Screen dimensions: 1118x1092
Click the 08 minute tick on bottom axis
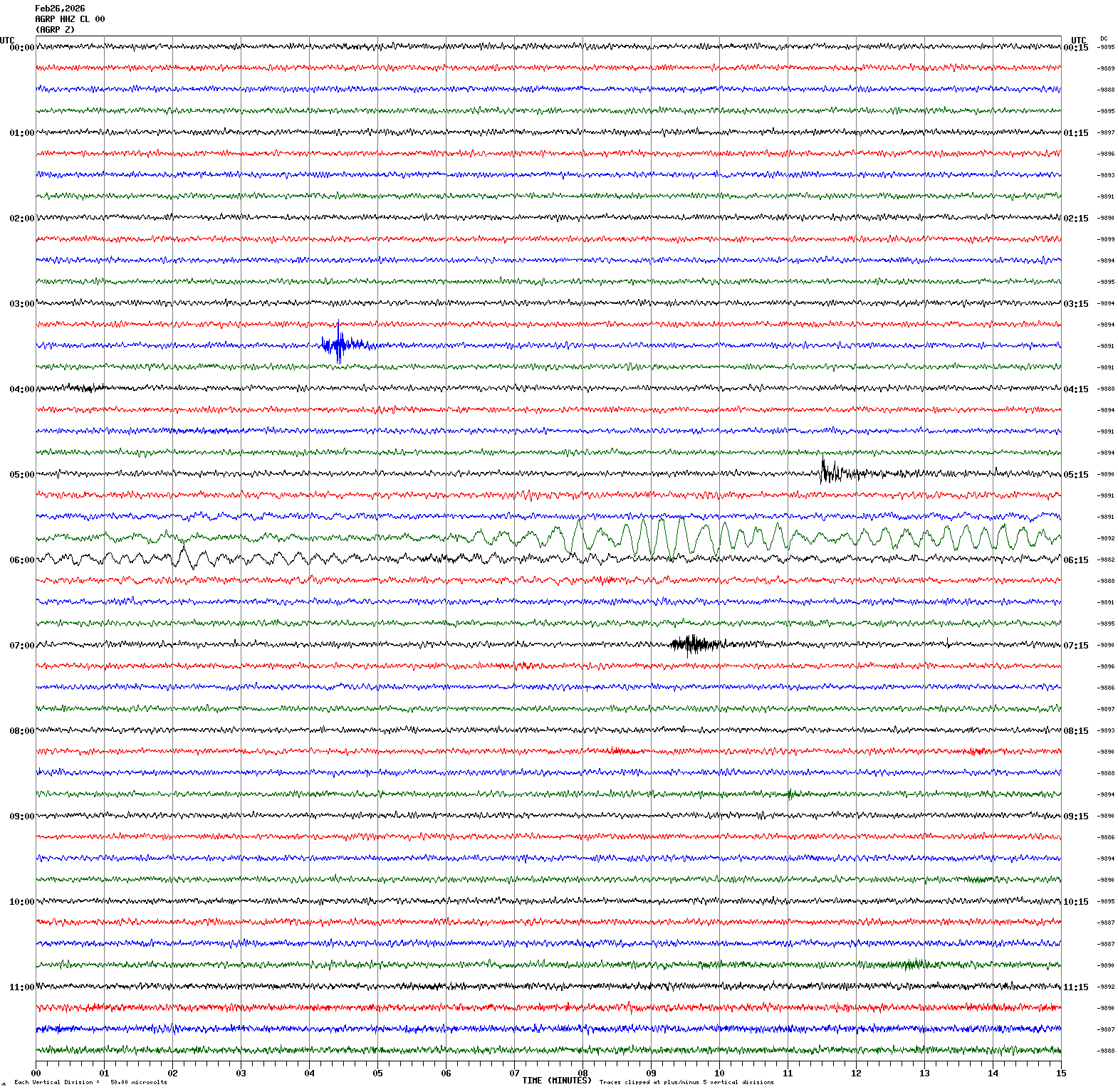point(582,1073)
